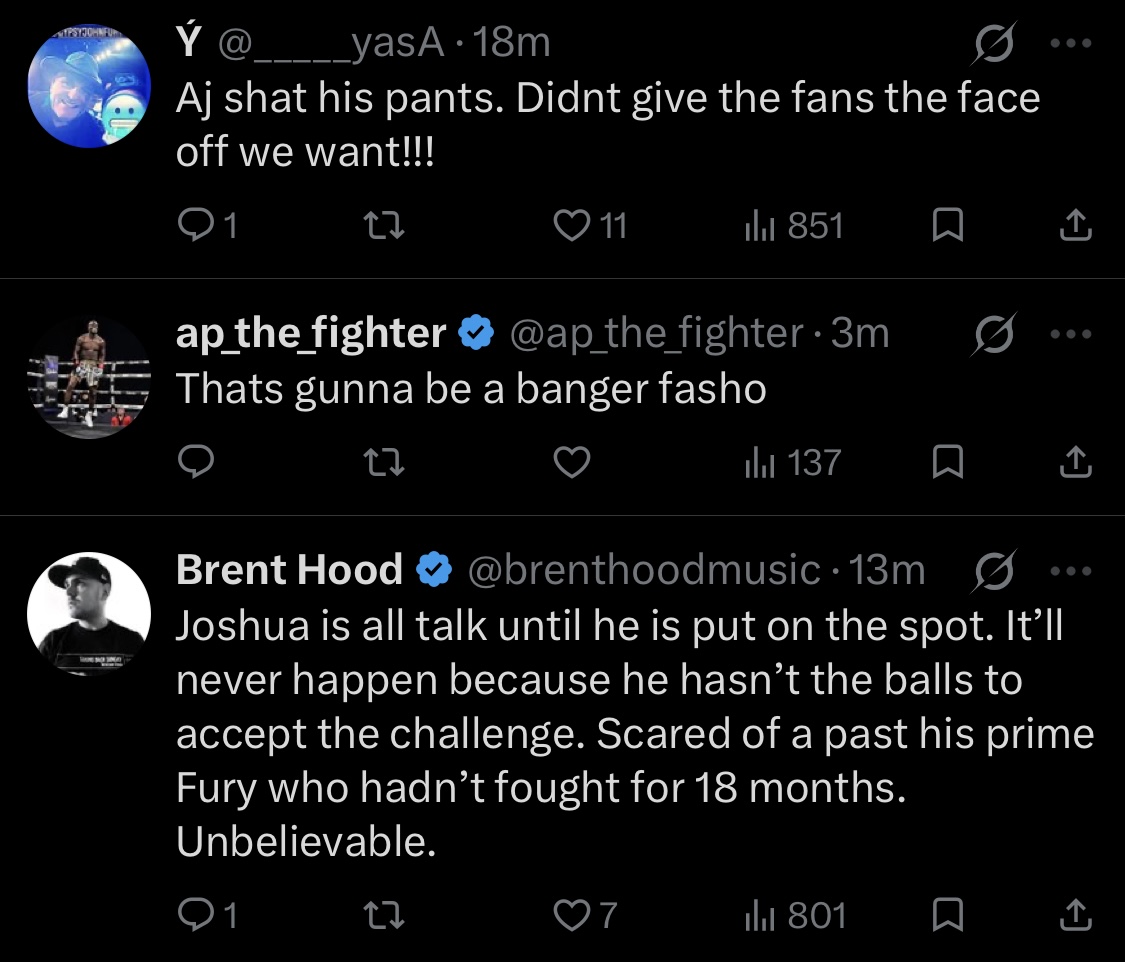Like the tweet with 11 likes

click(x=590, y=225)
